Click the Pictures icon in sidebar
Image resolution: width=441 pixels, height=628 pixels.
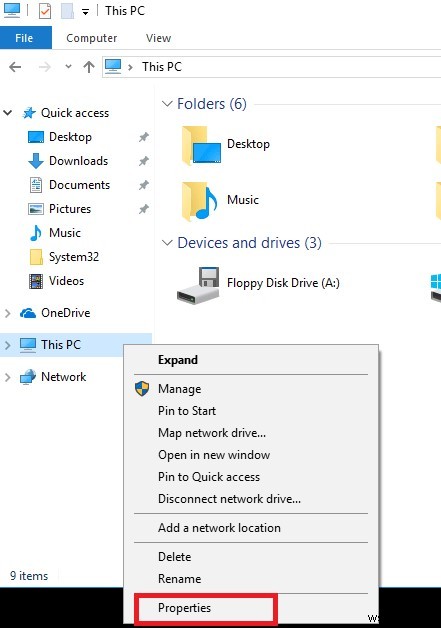pyautogui.click(x=36, y=209)
